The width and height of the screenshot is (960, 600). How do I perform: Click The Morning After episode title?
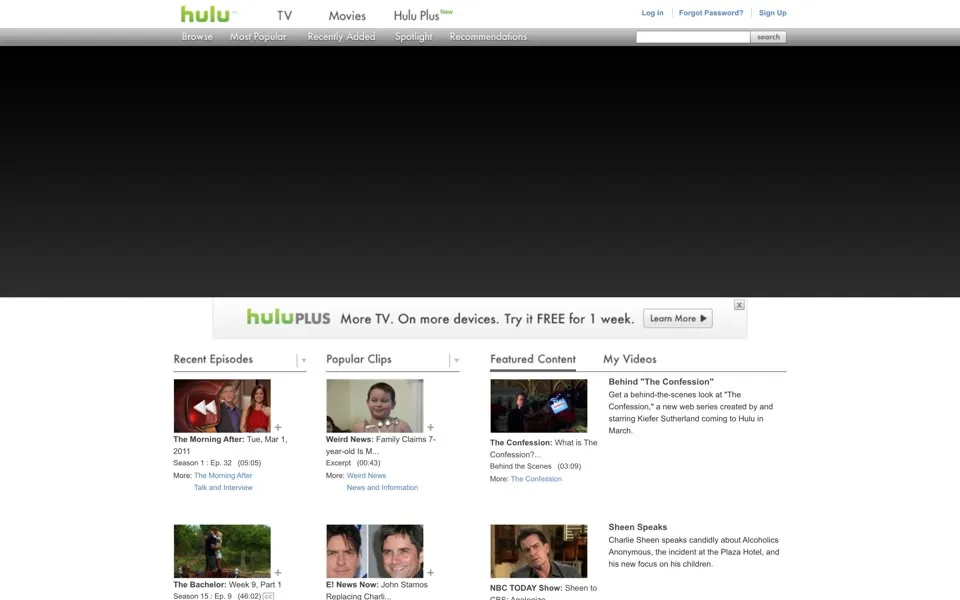tap(230, 445)
